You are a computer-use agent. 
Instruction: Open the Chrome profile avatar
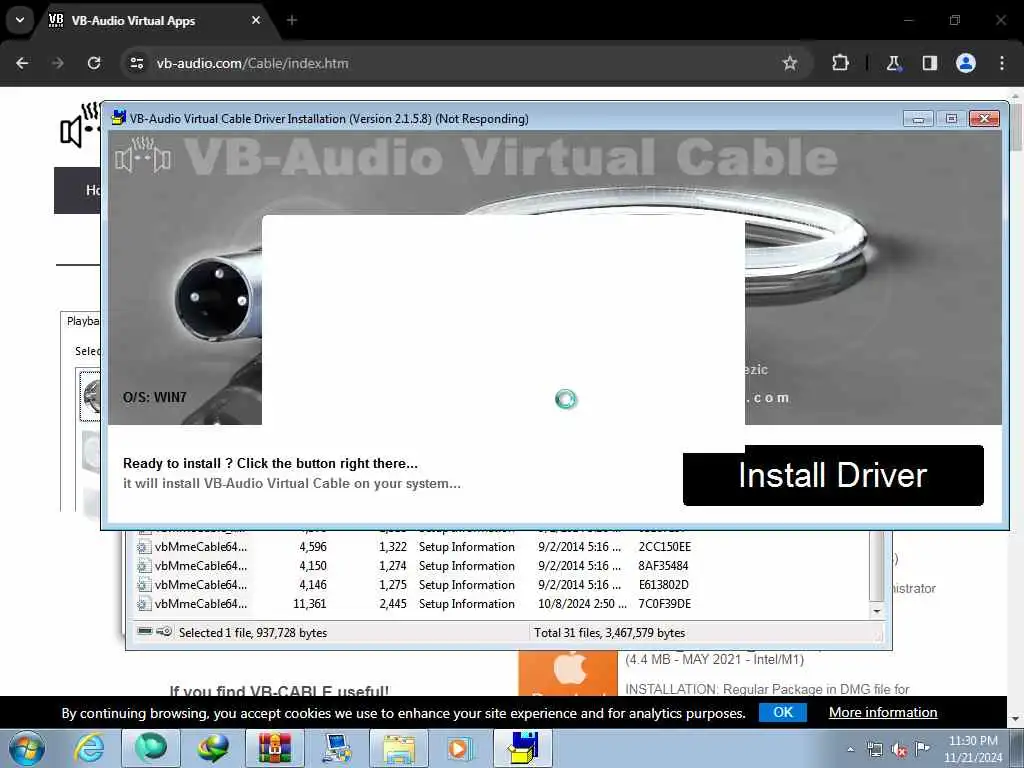click(966, 63)
